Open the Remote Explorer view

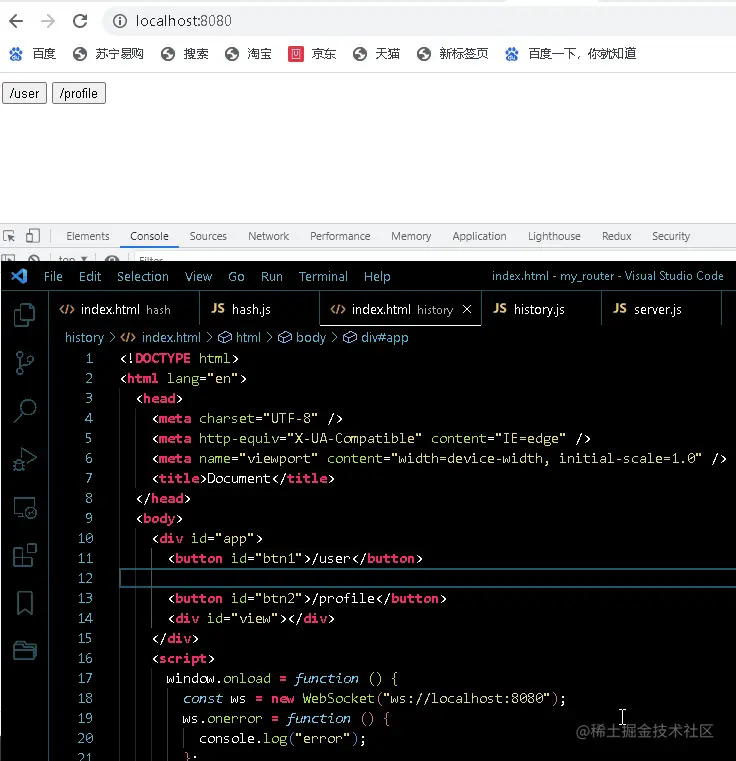pos(24,508)
